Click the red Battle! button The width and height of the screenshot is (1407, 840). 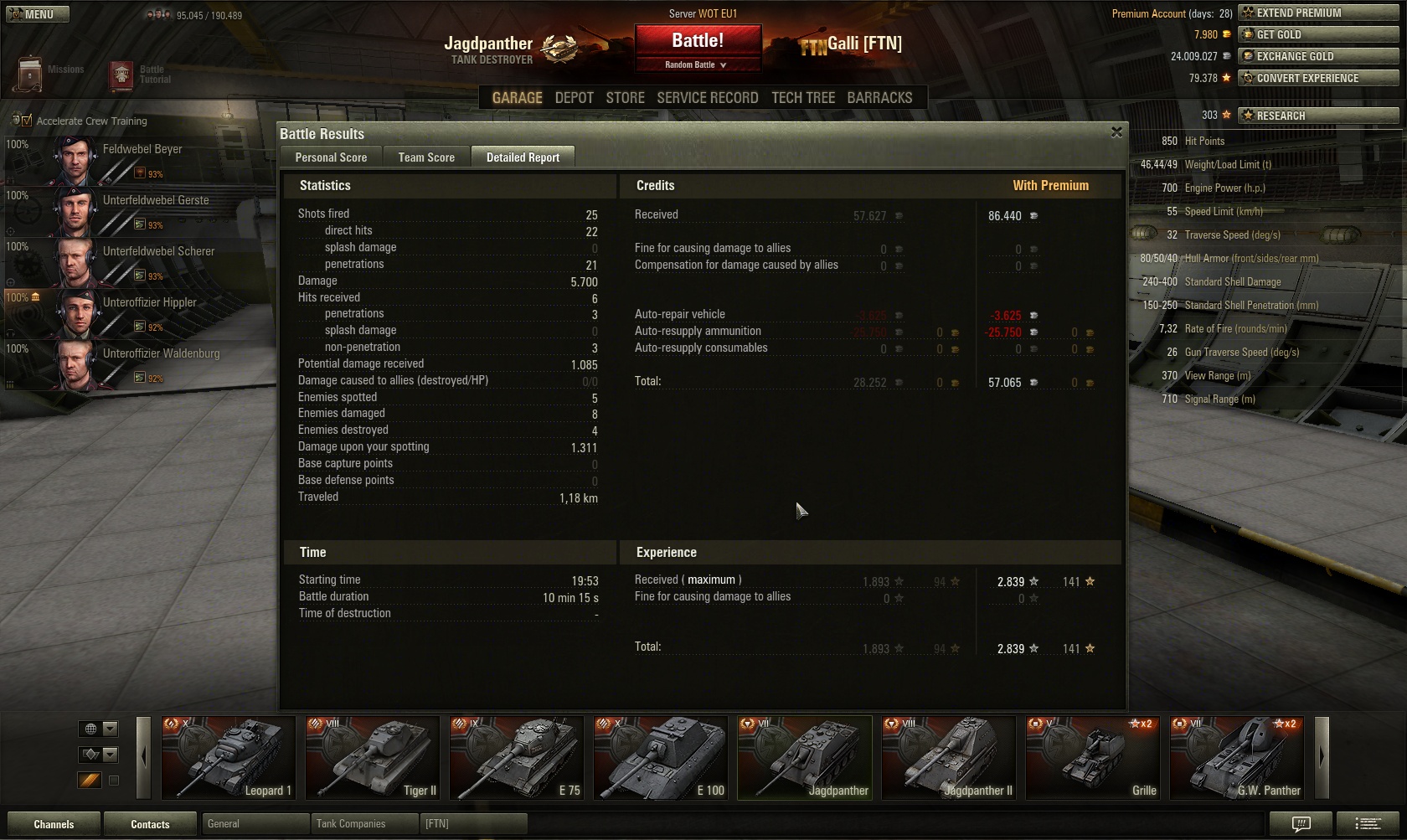698,40
